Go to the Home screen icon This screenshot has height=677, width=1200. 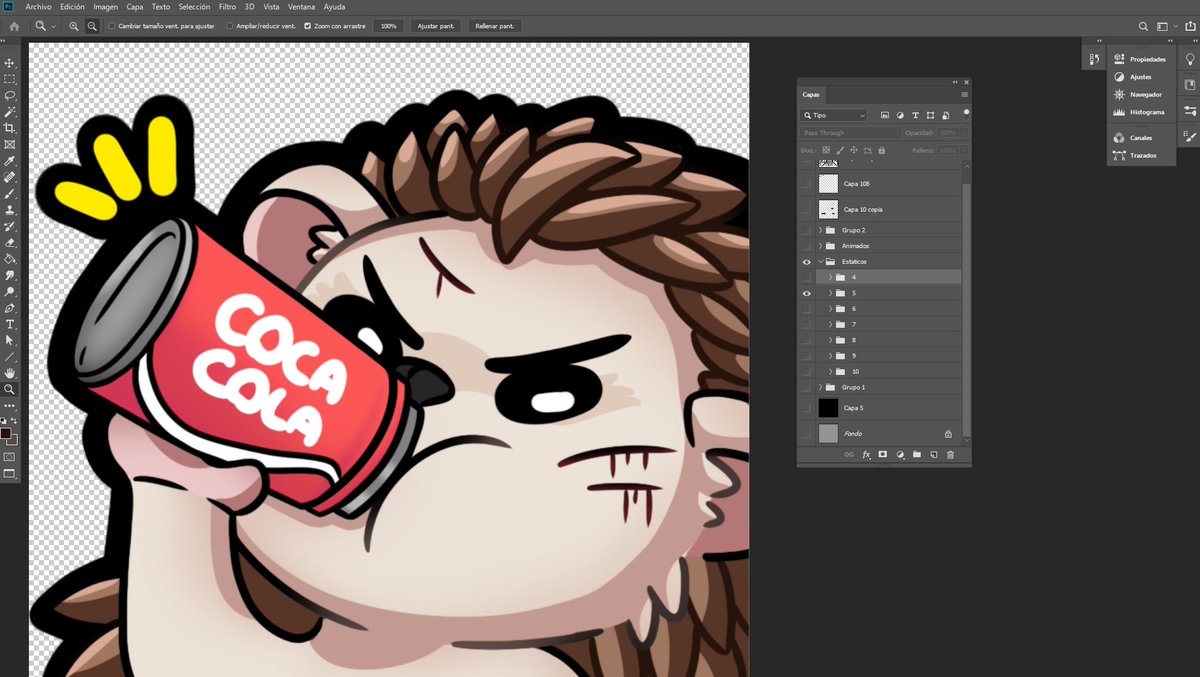(14, 26)
